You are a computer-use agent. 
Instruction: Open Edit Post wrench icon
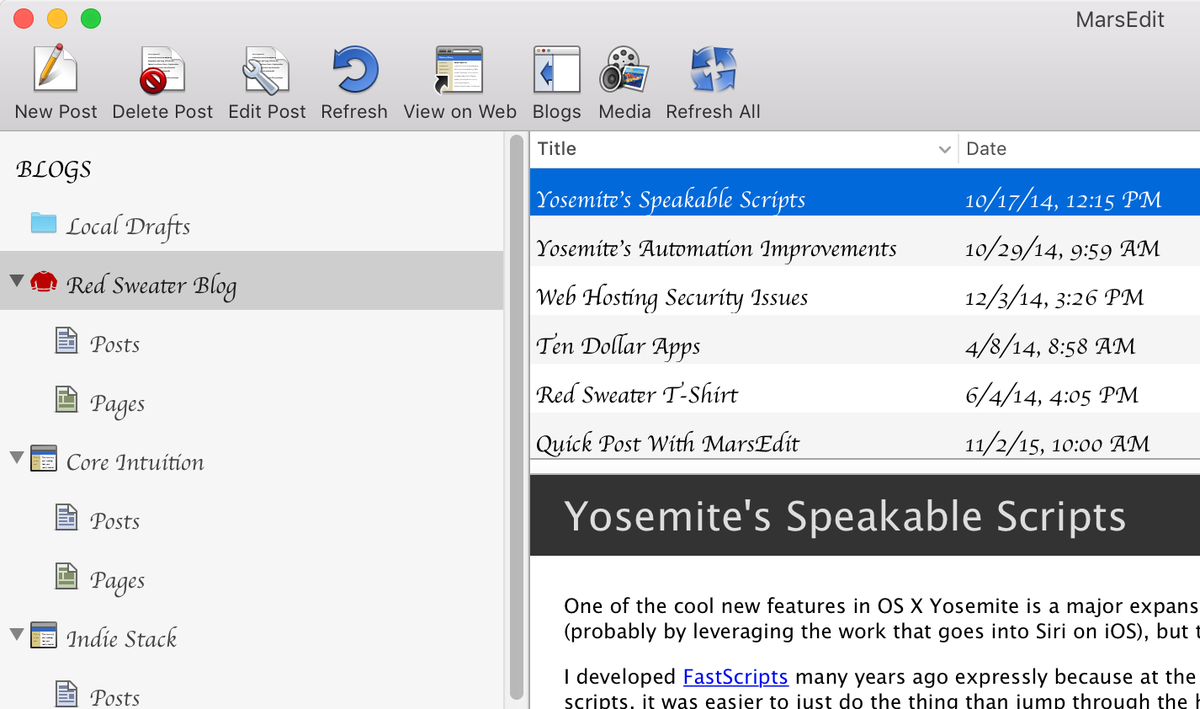click(x=266, y=69)
